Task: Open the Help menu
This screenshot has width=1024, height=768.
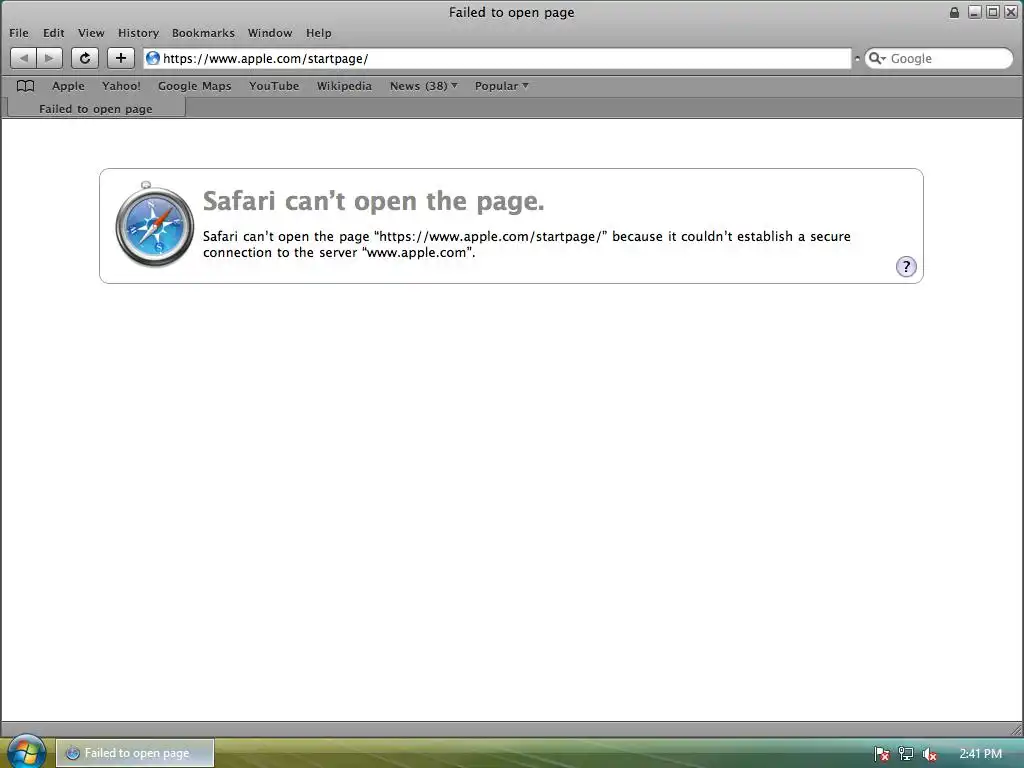Action: pos(319,33)
